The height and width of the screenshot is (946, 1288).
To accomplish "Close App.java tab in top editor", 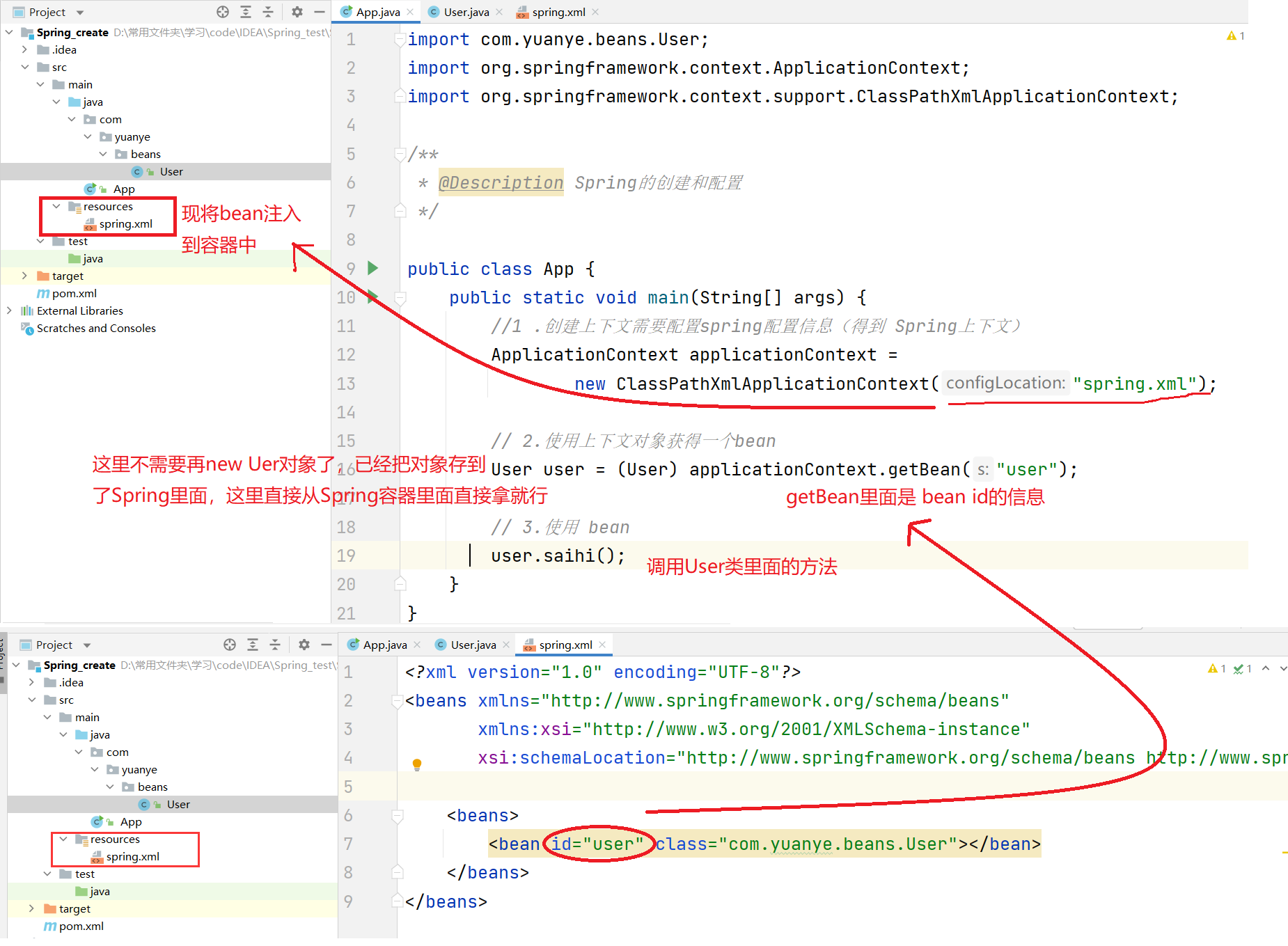I will point(410,12).
